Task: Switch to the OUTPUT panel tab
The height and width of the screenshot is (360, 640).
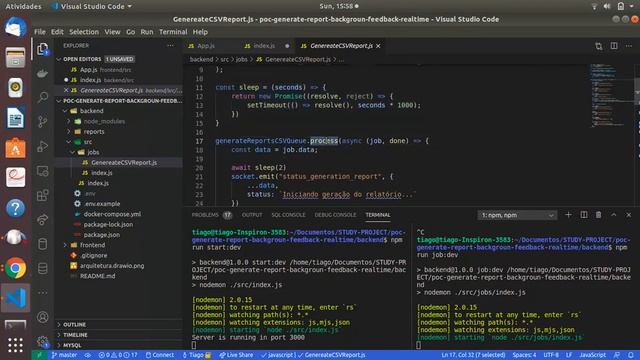Action: 252,215
